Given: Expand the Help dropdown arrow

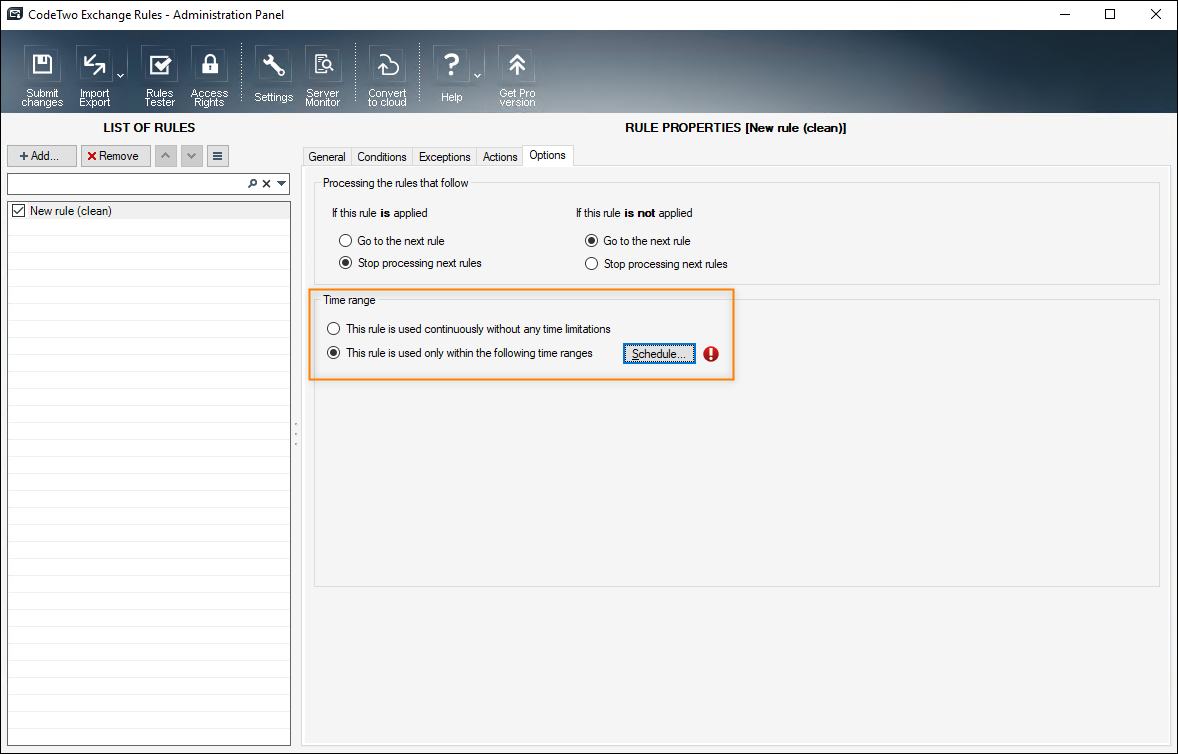Looking at the screenshot, I should 477,75.
